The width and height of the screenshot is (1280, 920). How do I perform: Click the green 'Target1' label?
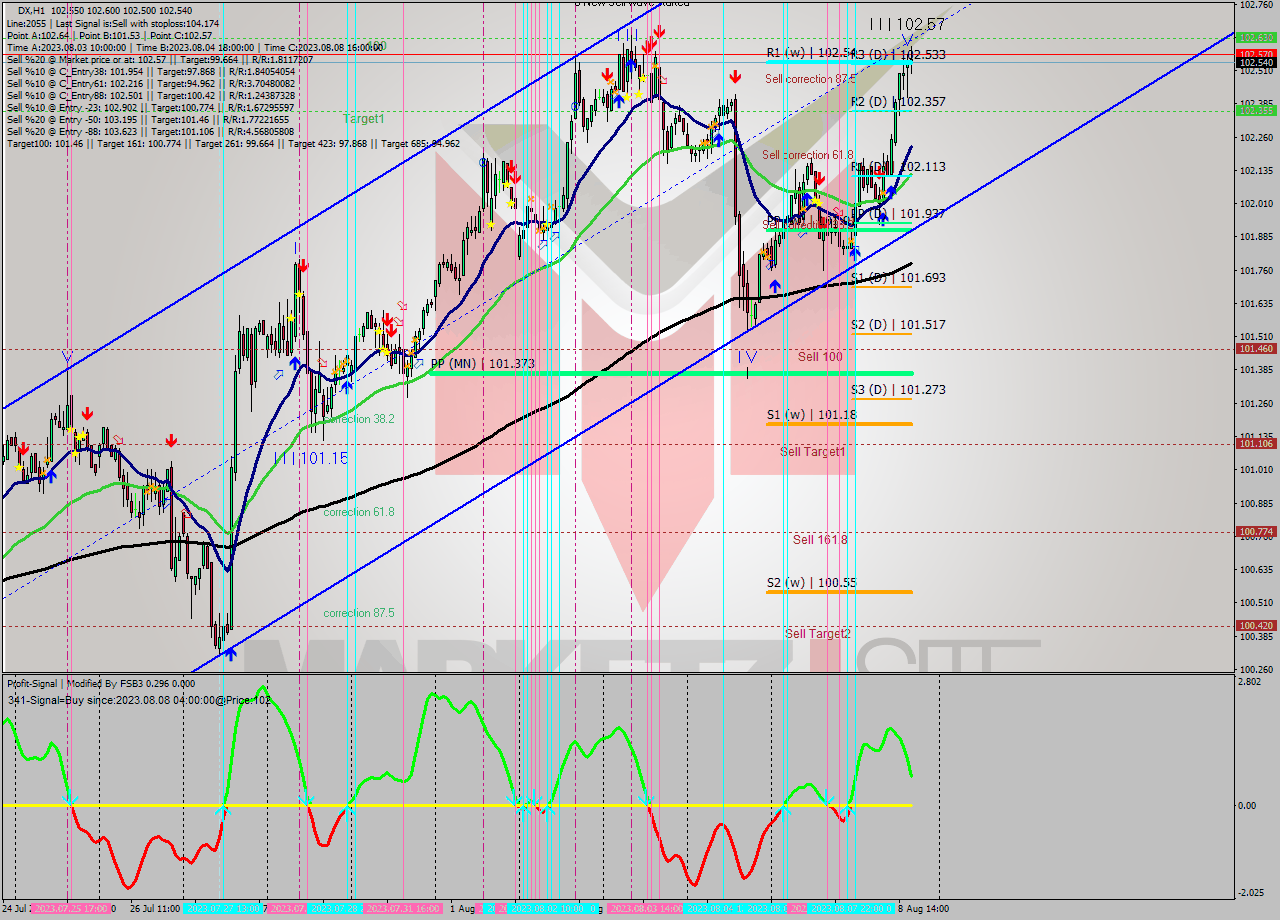(363, 119)
